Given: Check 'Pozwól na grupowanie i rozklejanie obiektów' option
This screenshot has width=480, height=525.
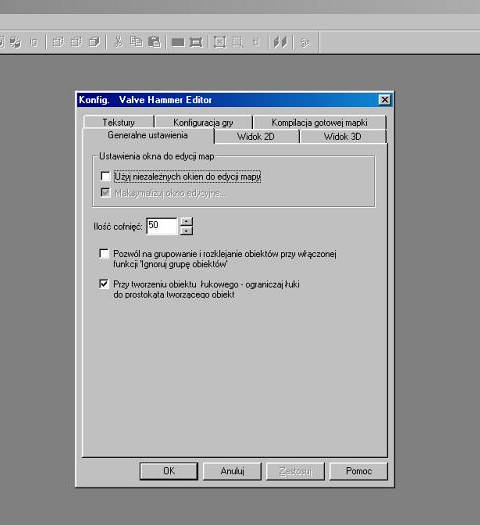Looking at the screenshot, I should click(104, 253).
